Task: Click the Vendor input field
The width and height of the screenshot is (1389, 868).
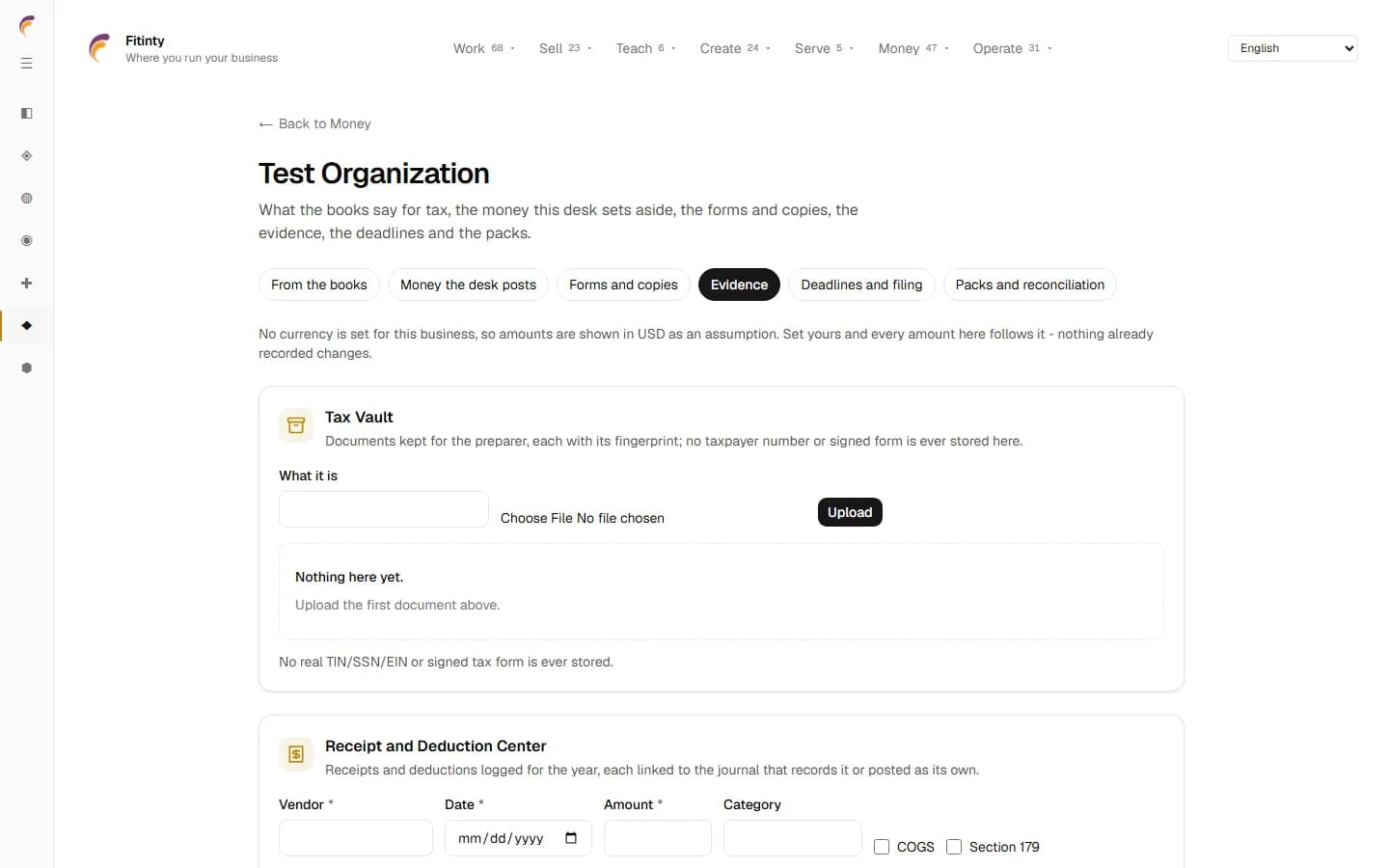Action: [x=356, y=838]
